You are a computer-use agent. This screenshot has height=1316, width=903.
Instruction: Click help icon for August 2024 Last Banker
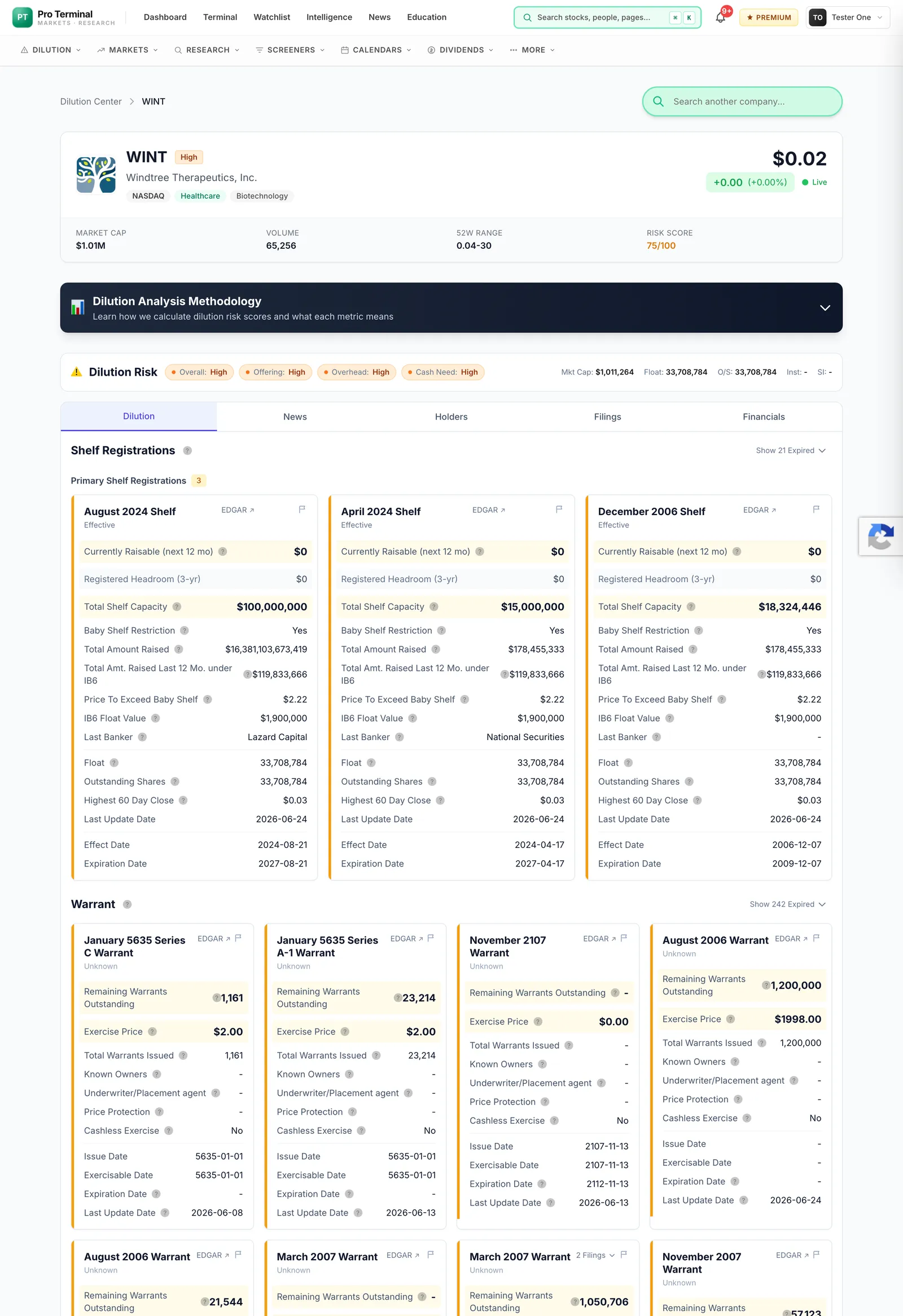[x=142, y=737]
